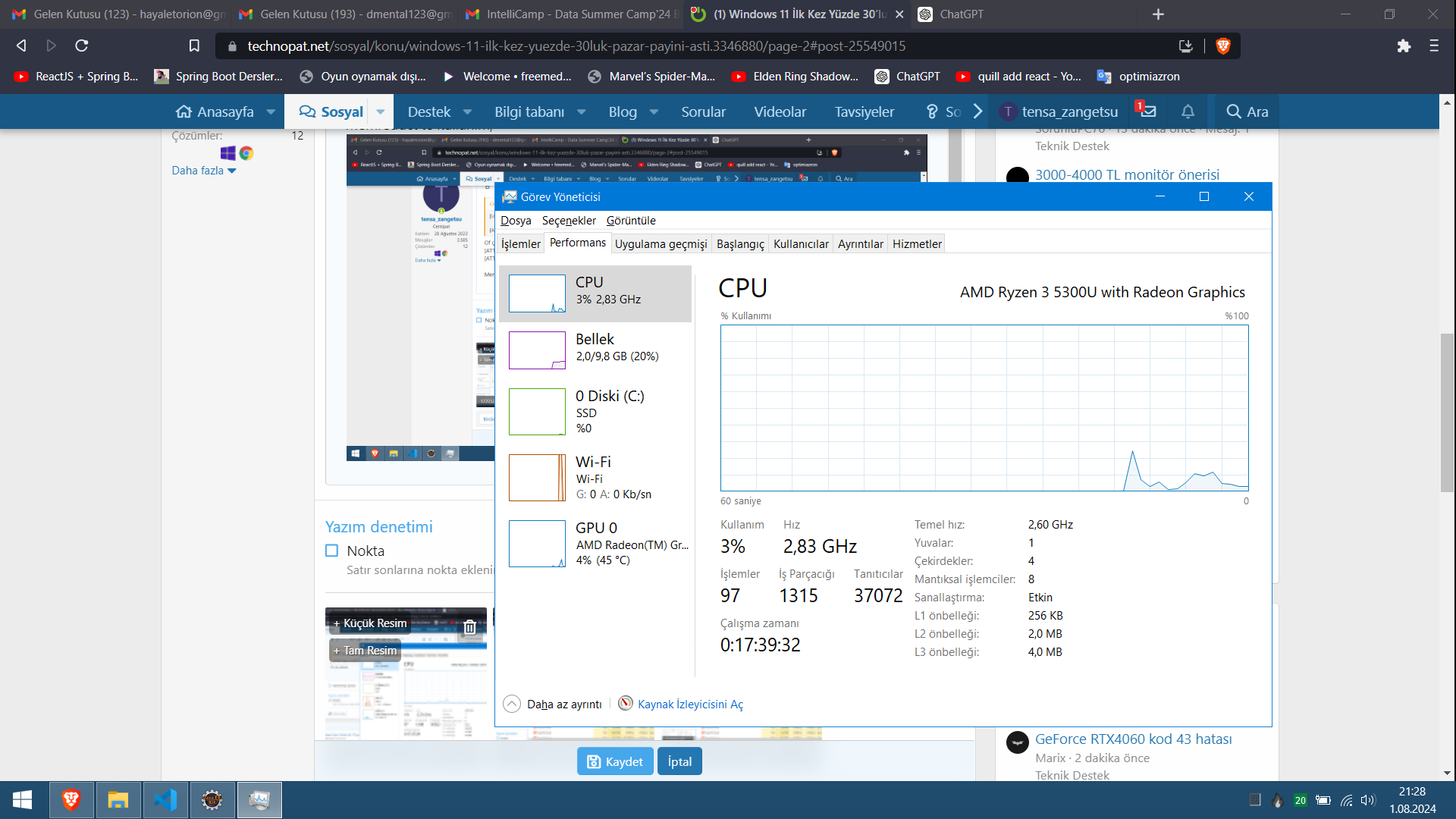Click the Resource Monitor gauge icon
Screen dimensions: 1456x819
pyautogui.click(x=625, y=704)
